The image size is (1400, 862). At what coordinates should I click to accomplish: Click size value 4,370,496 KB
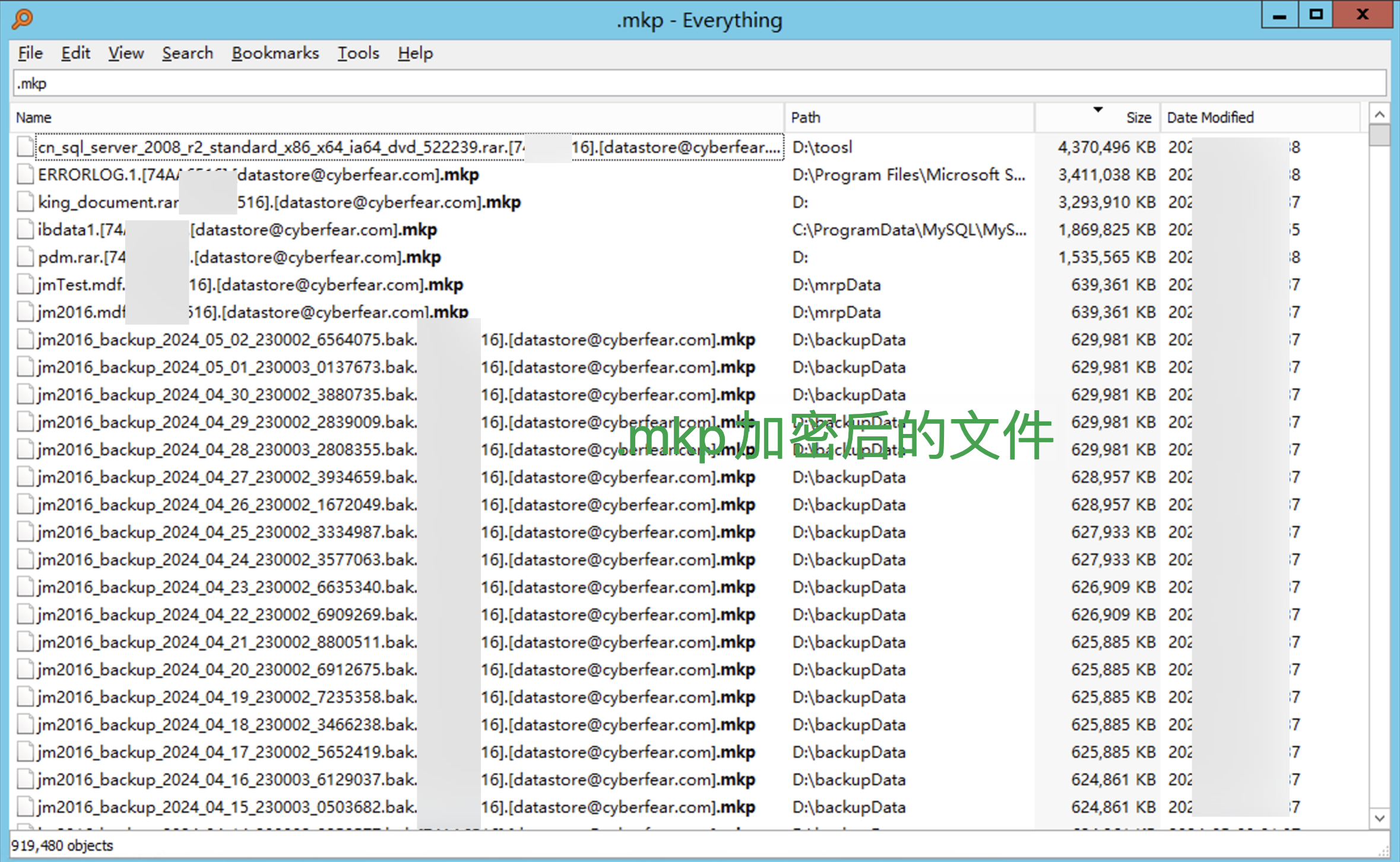point(1107,147)
